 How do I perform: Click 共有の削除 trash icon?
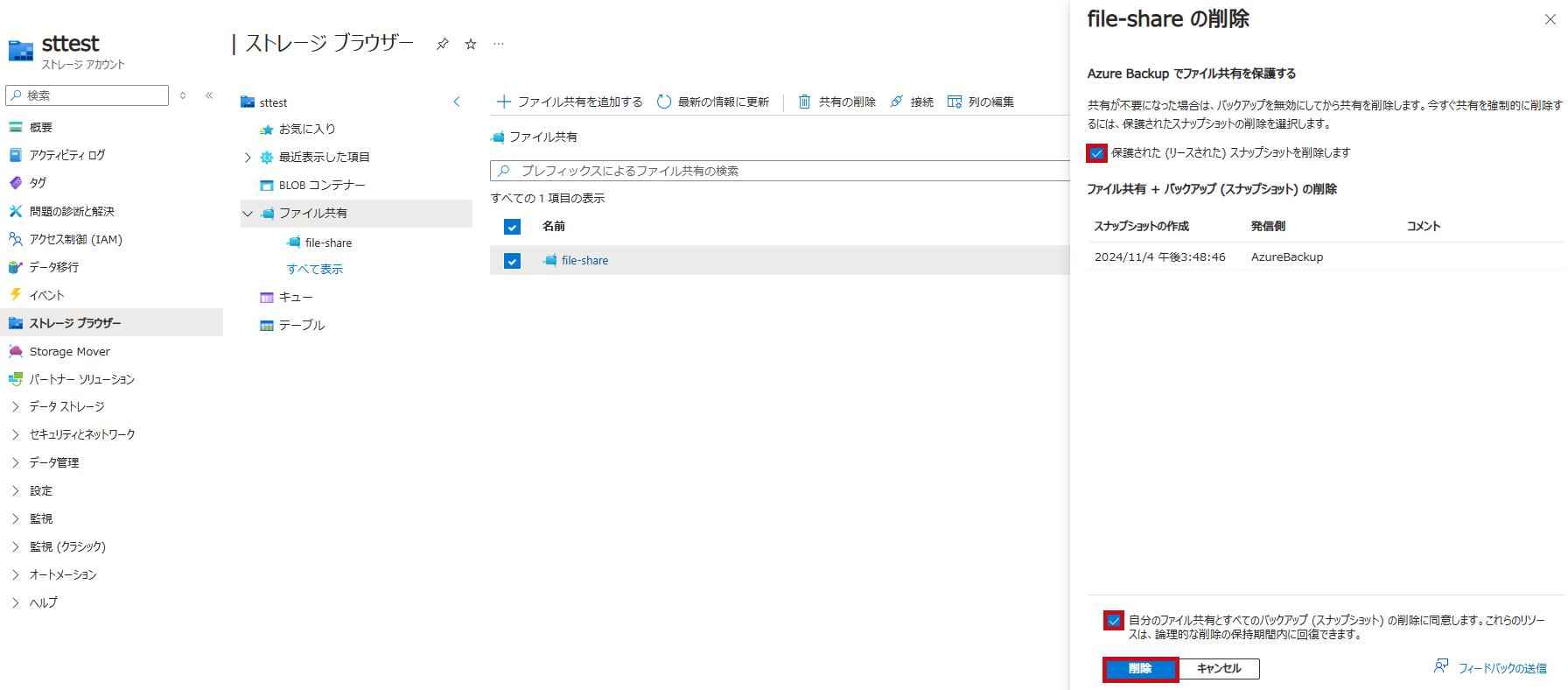click(x=804, y=102)
